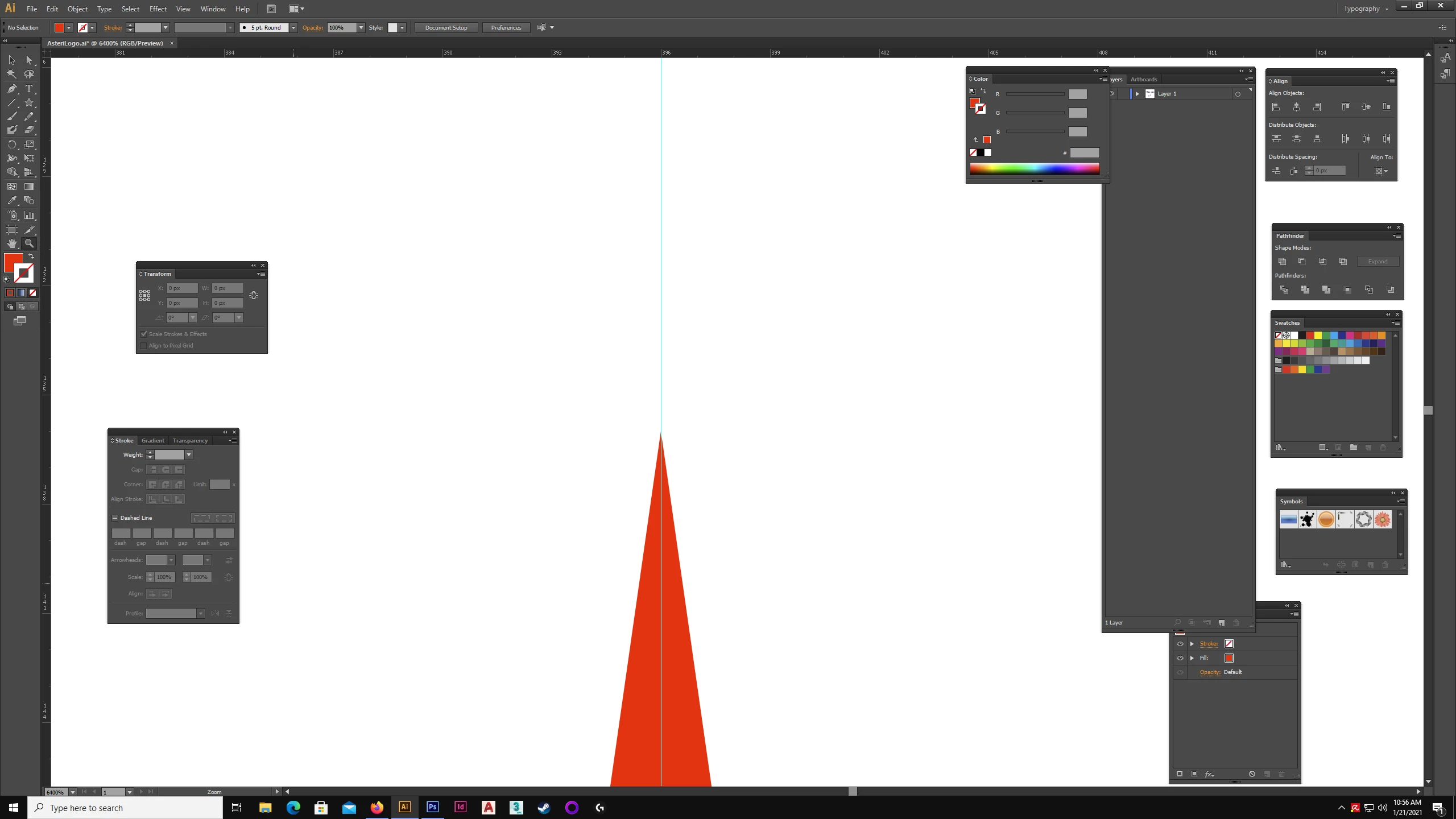Open the Effect menu
Screen dimensions: 1456x819
point(158,9)
